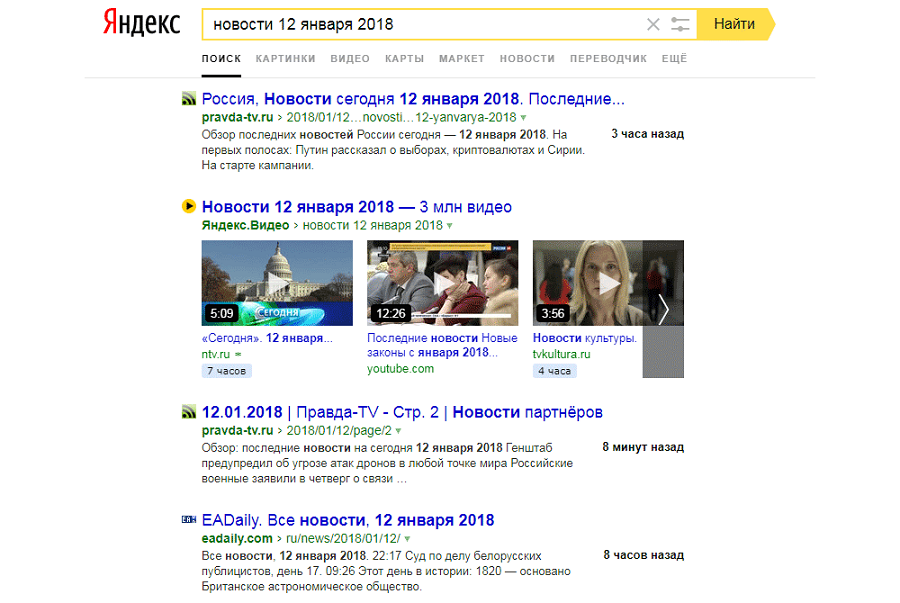Play the 12:26 meeting video thumbnail
This screenshot has width=900, height=603.
443,283
